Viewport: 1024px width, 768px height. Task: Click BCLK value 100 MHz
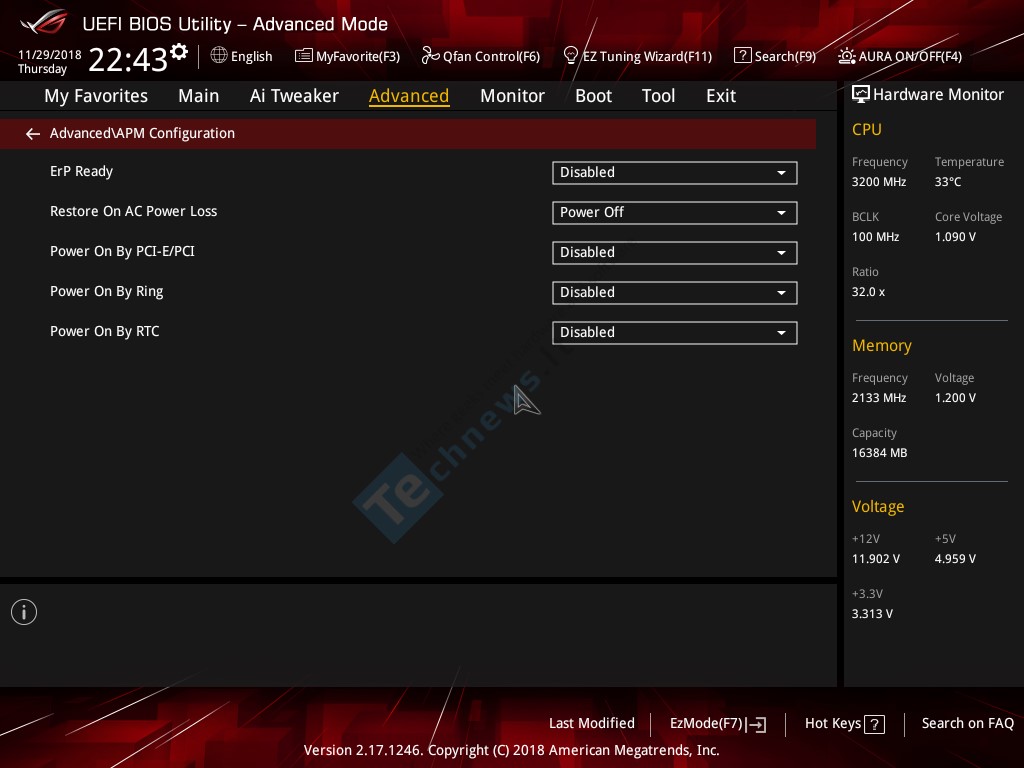pyautogui.click(x=875, y=237)
